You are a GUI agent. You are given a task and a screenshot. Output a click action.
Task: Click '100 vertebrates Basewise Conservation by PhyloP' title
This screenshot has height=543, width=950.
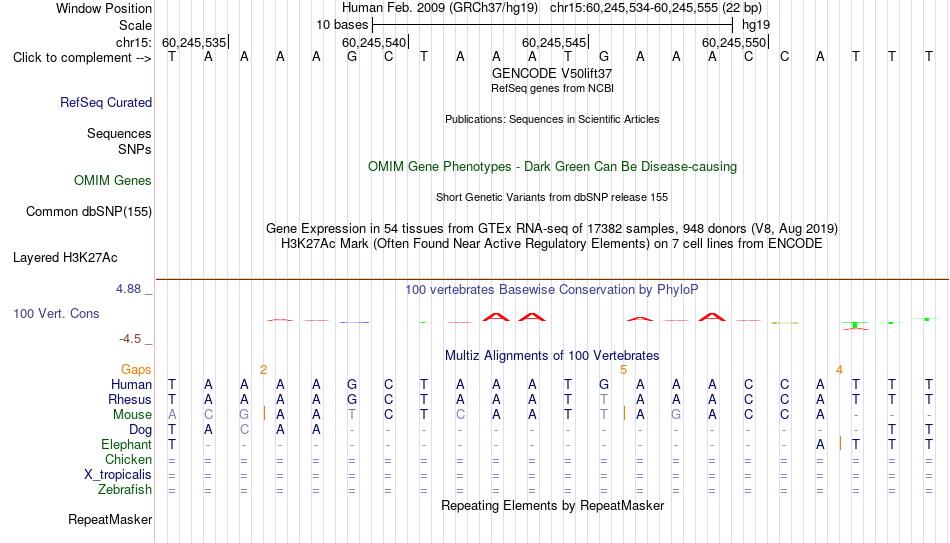click(552, 290)
